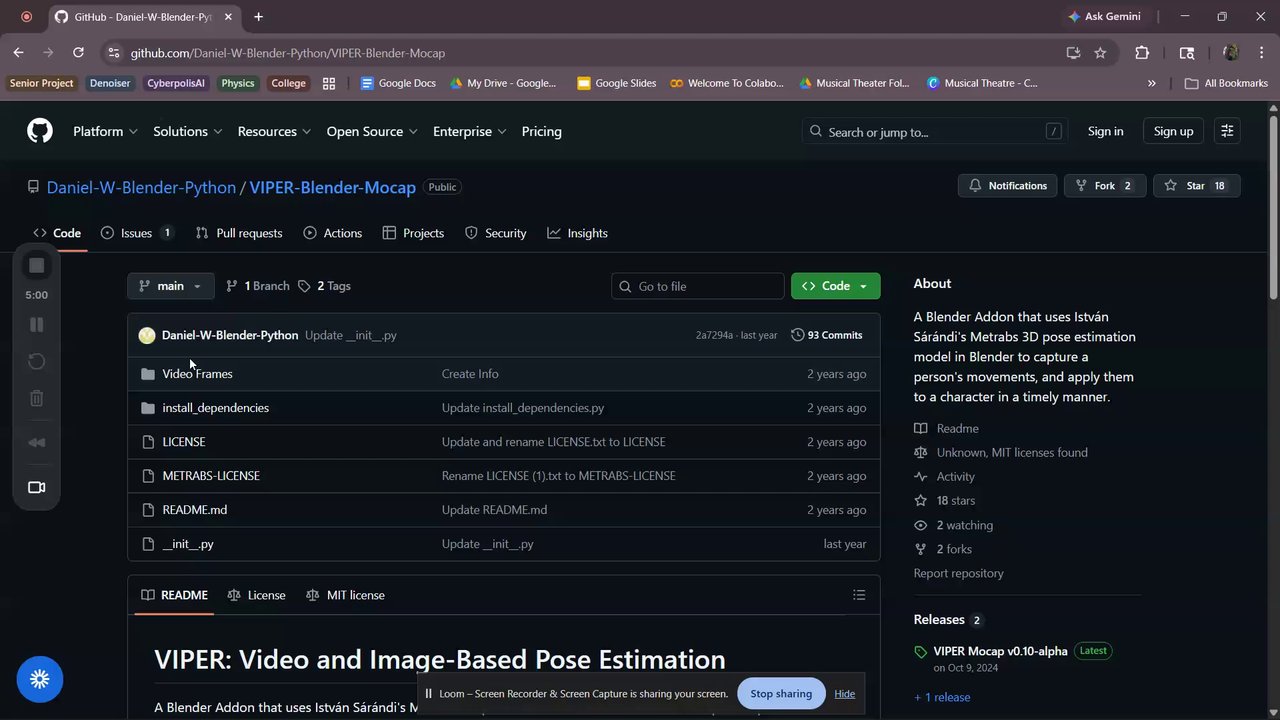Go back to the previous page
1280x720 pixels.
pos(19,53)
